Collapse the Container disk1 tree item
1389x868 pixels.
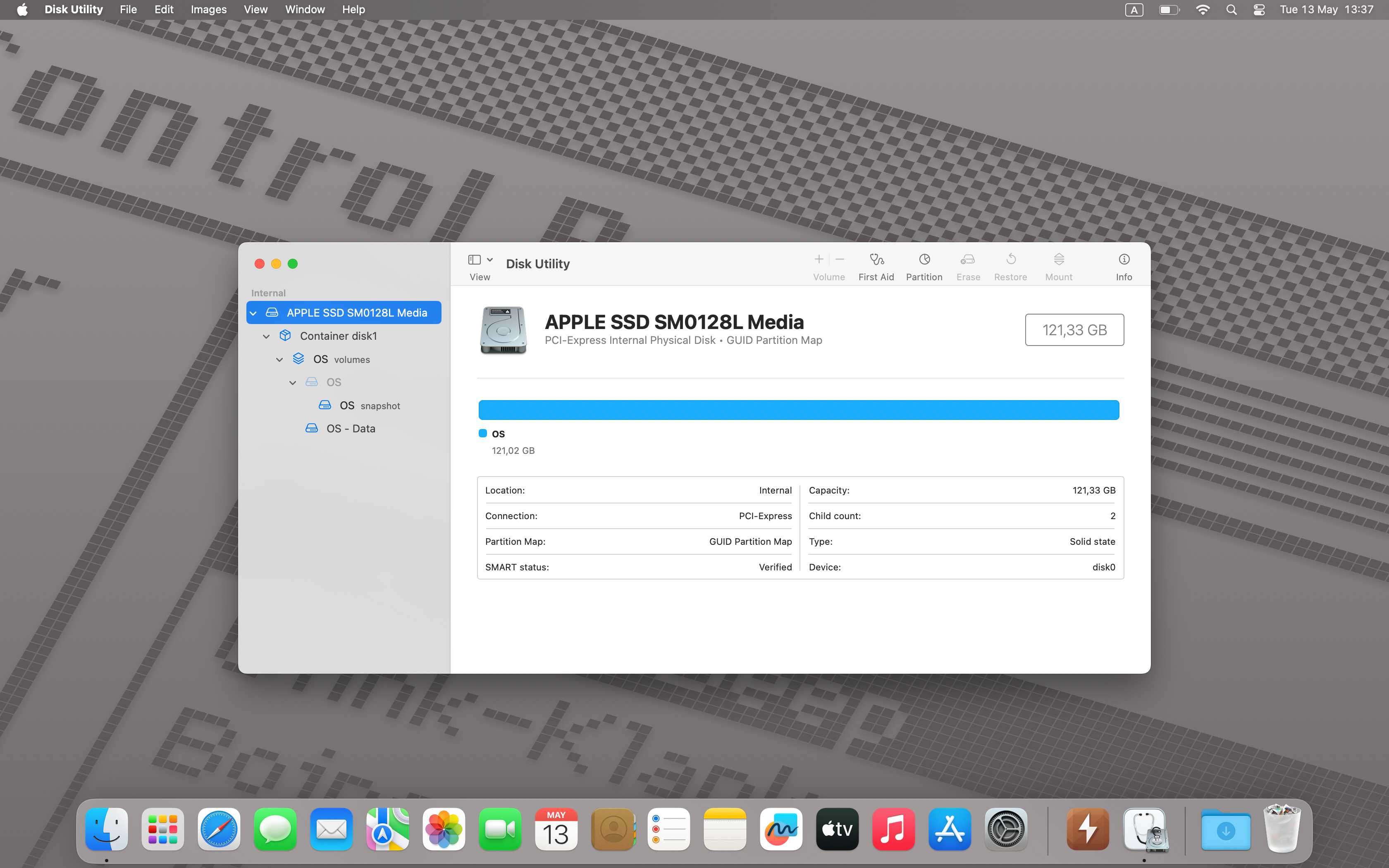tap(266, 336)
